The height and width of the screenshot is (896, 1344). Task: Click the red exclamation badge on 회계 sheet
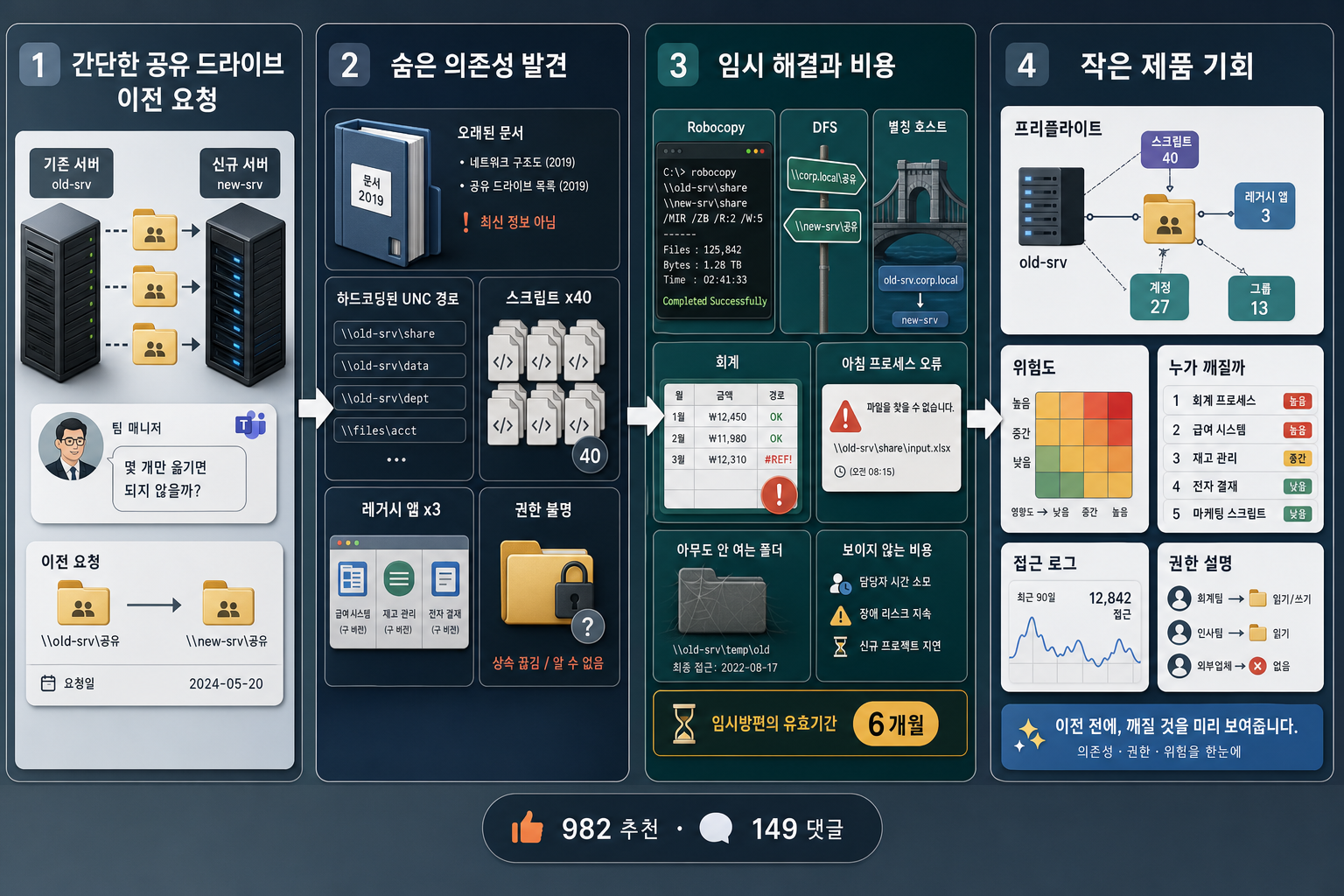click(x=779, y=494)
